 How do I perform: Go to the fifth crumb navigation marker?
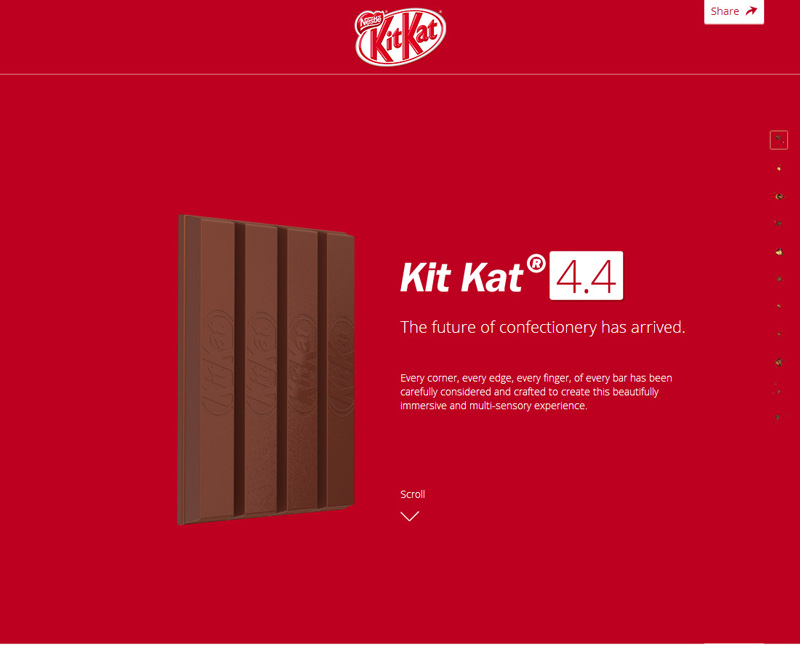coord(779,251)
